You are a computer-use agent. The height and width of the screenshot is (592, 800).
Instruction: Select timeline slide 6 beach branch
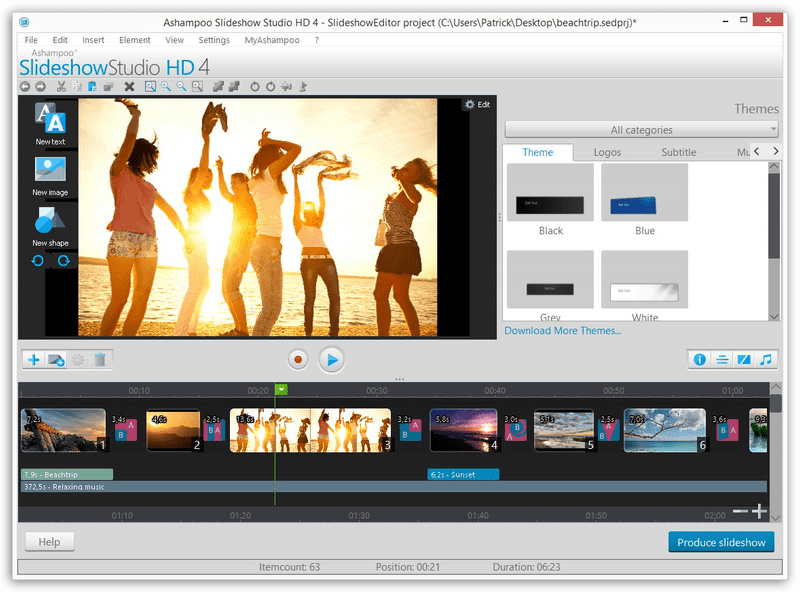click(665, 430)
